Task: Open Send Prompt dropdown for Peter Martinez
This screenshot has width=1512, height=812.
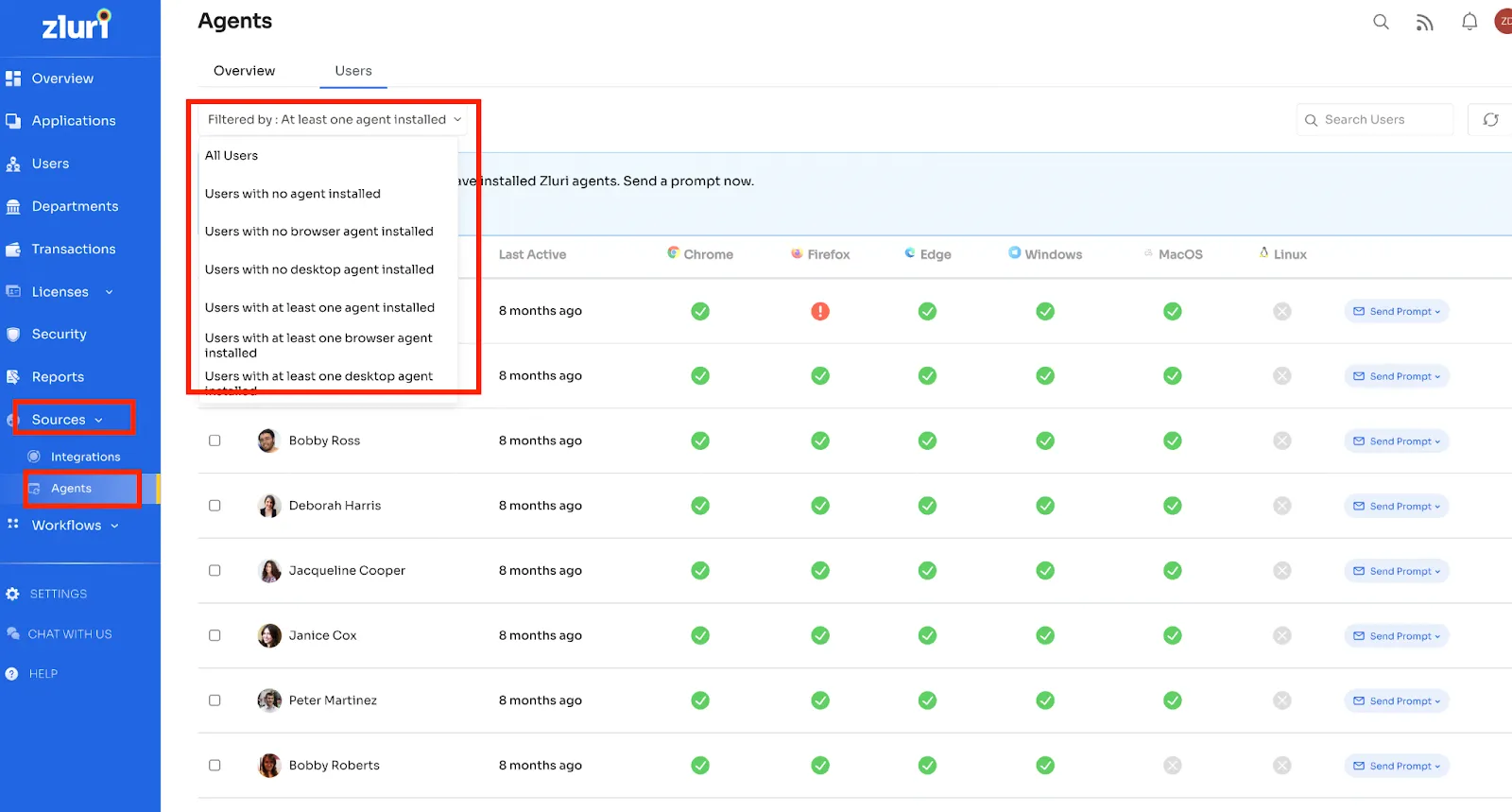Action: click(x=1397, y=701)
